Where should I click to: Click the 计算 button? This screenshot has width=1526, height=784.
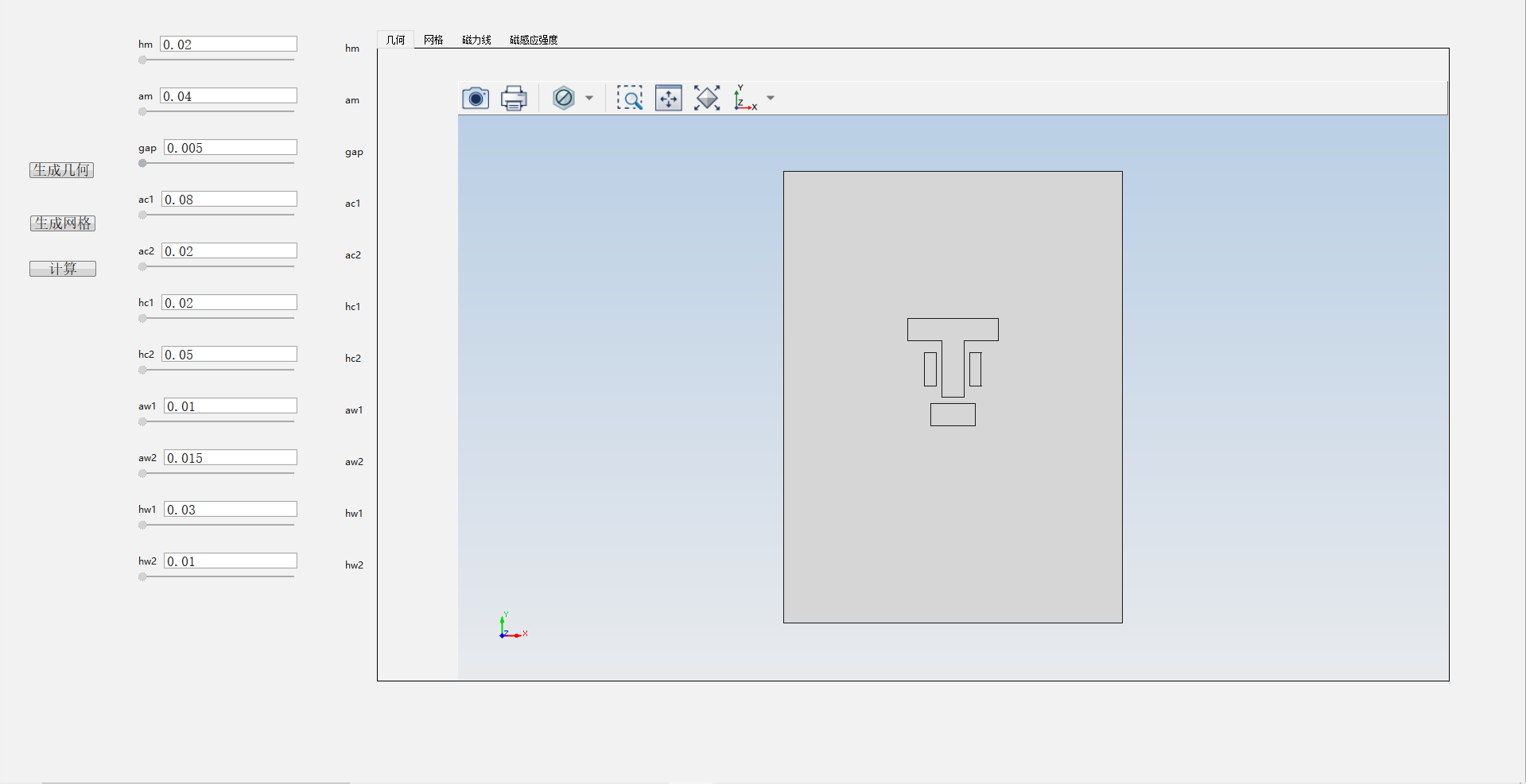click(x=63, y=269)
